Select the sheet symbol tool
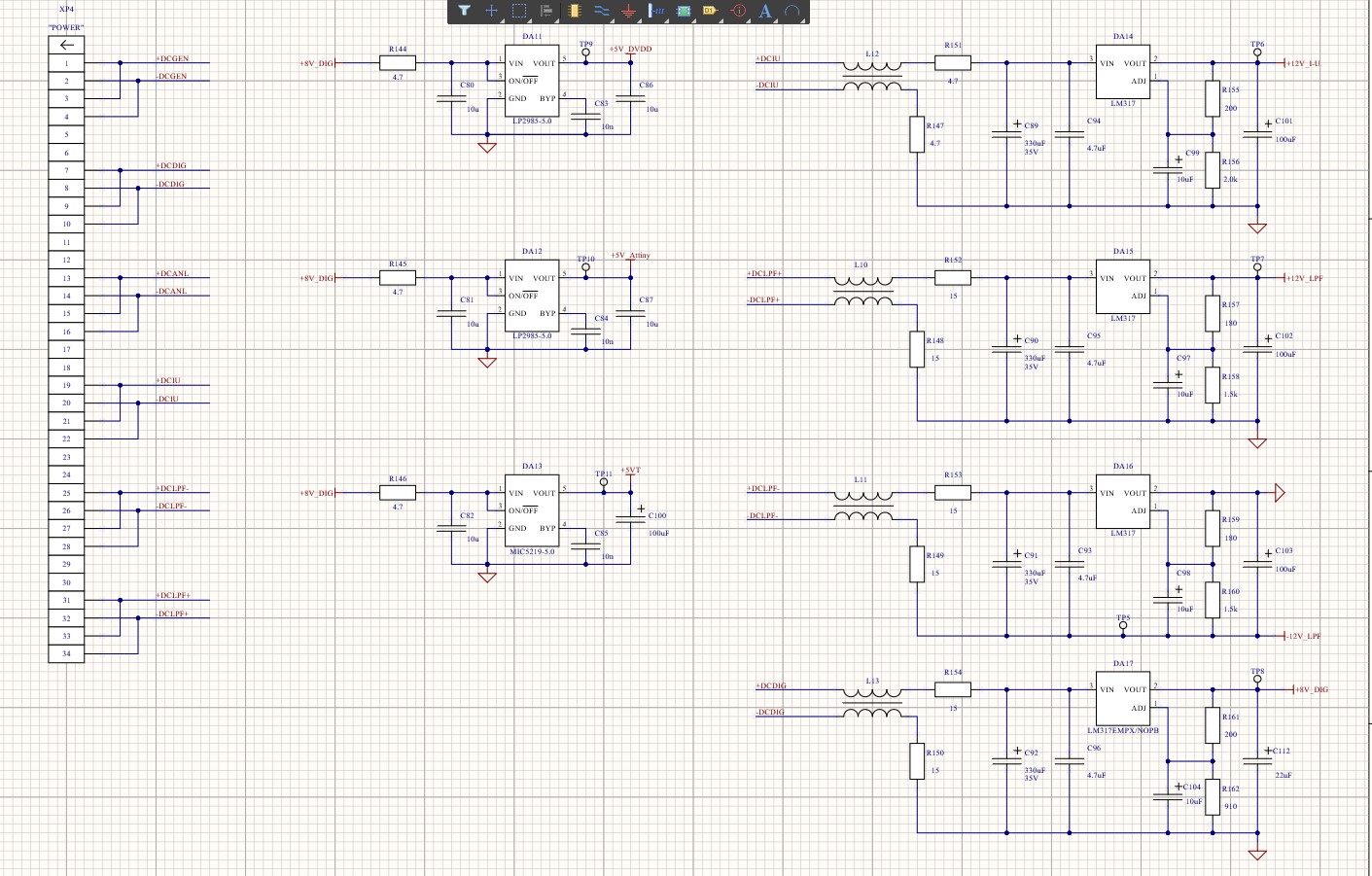 point(684,11)
